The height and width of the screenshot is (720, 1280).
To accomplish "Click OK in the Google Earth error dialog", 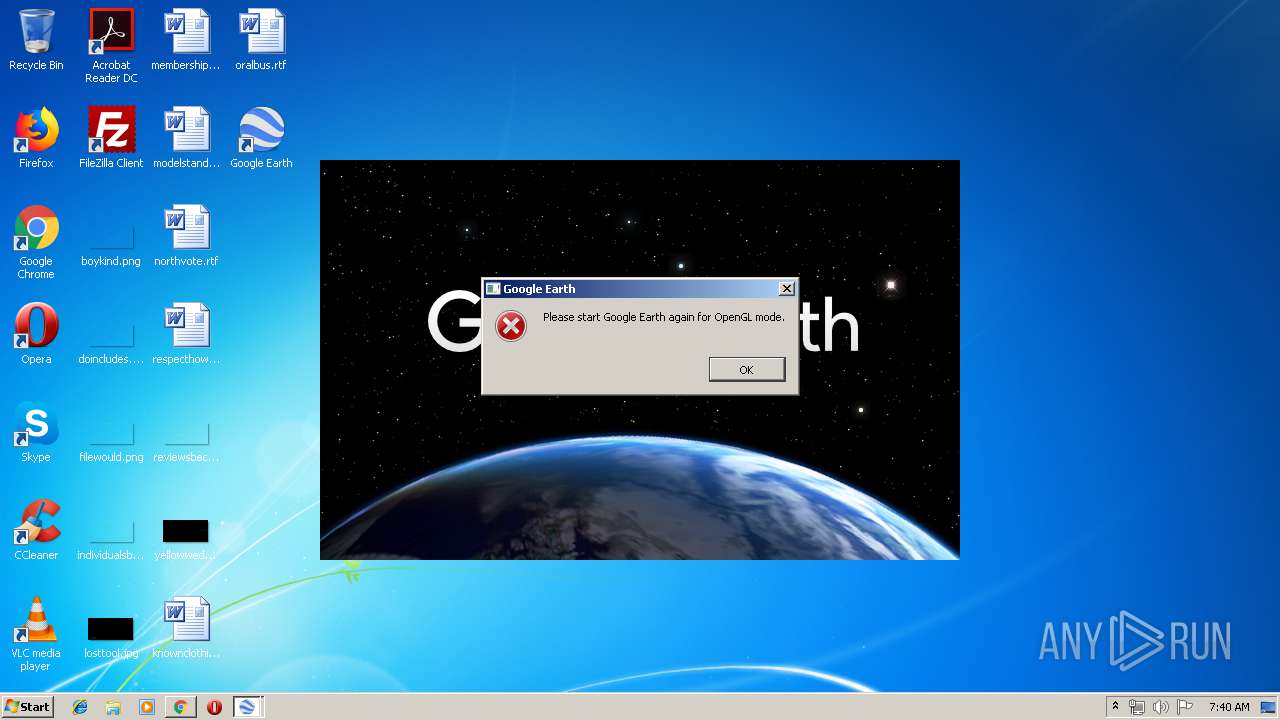I will coord(746,369).
